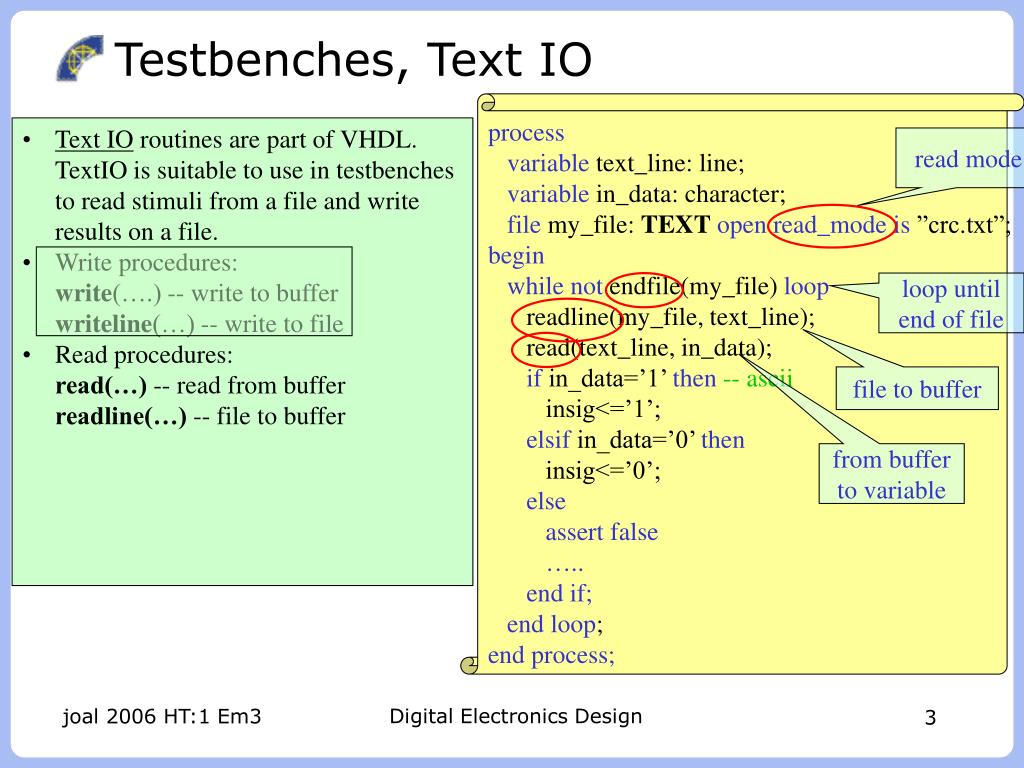
Task: Click the "Write procedures:" heading
Action: tap(146, 263)
